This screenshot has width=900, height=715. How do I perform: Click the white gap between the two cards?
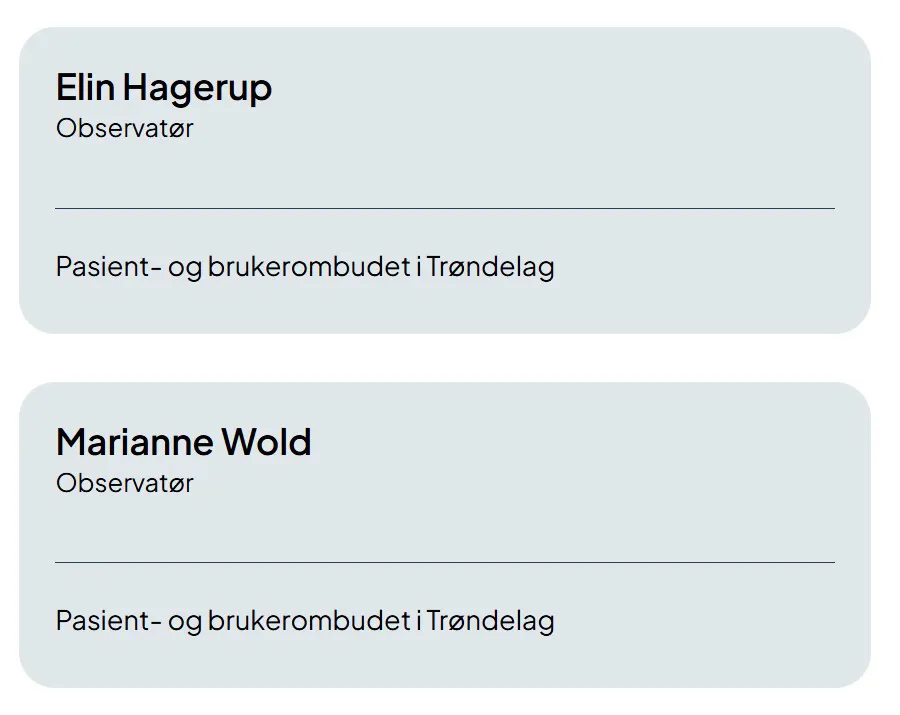(x=445, y=358)
